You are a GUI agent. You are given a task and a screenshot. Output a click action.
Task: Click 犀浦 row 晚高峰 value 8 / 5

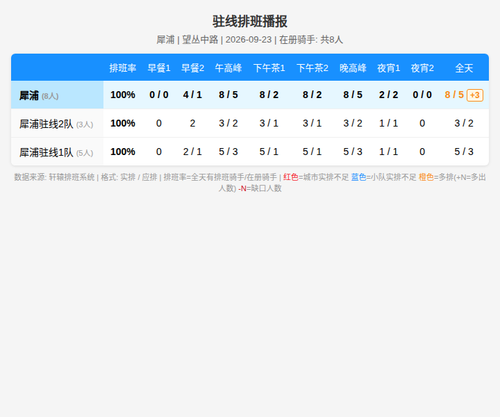(x=353, y=95)
